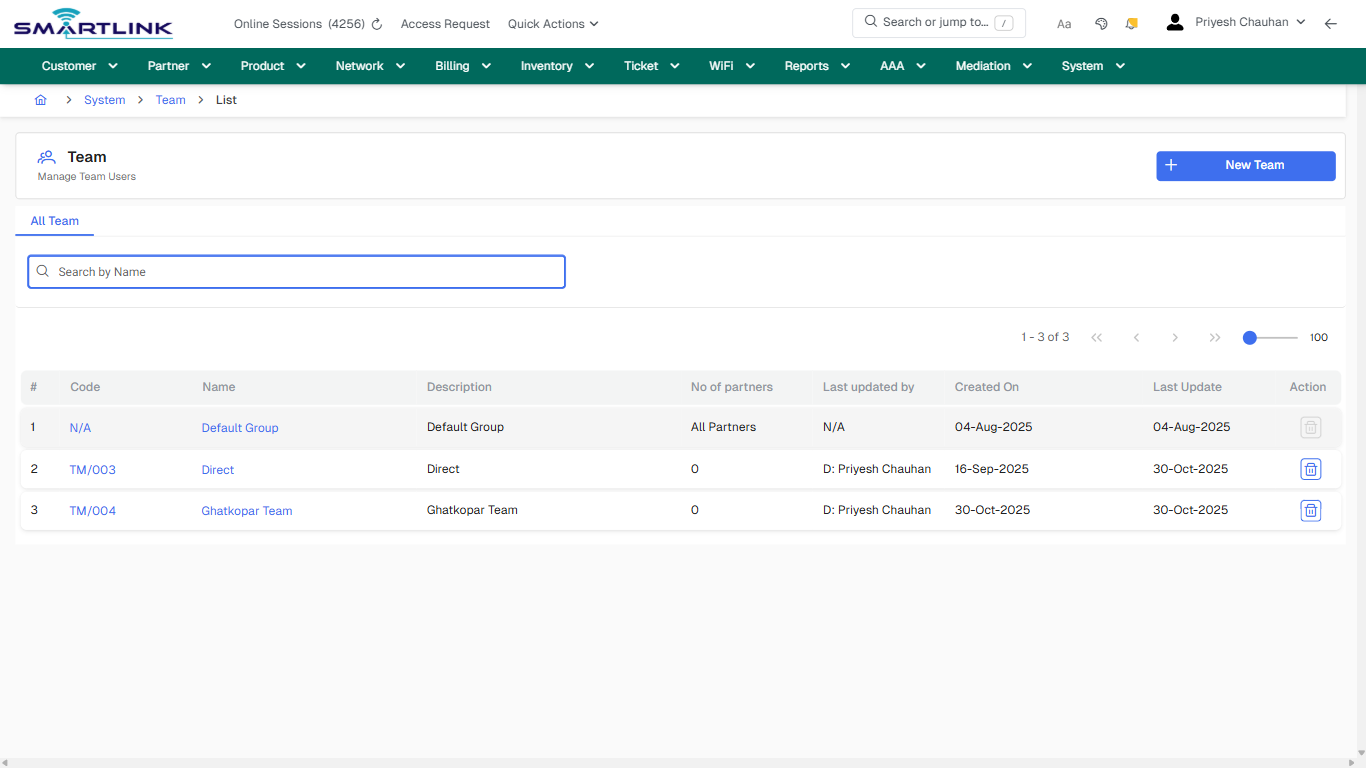Adjust the page size slider
Screen dimensions: 1366x768
1249,337
